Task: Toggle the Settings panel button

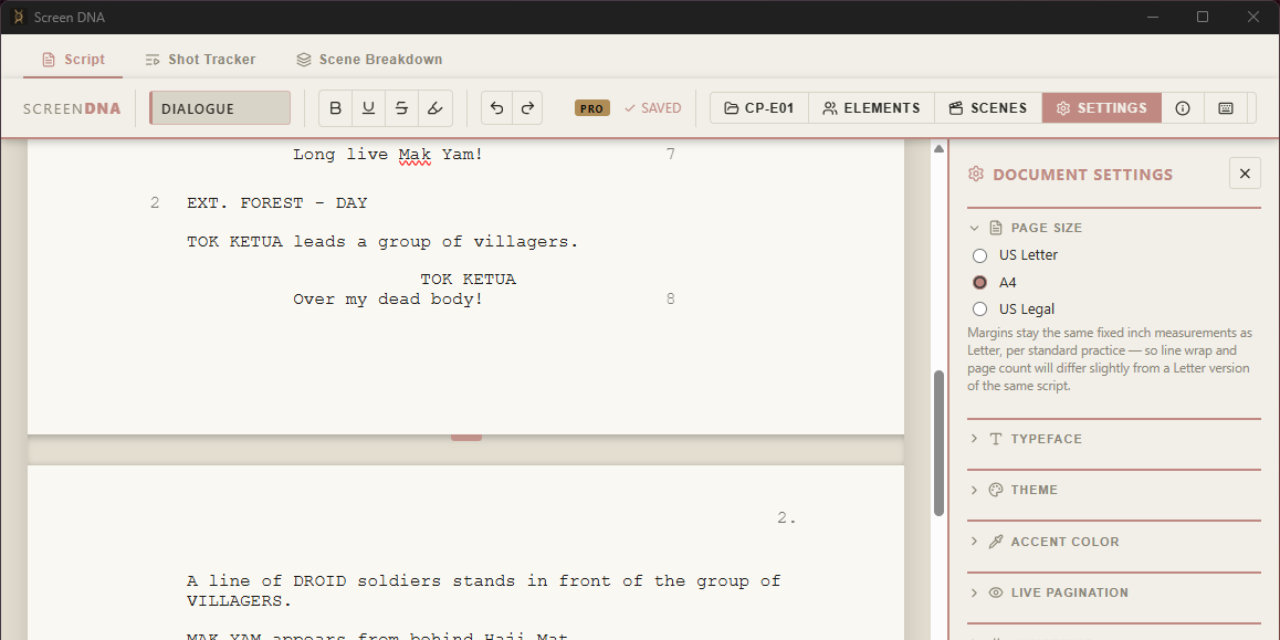Action: (1102, 108)
